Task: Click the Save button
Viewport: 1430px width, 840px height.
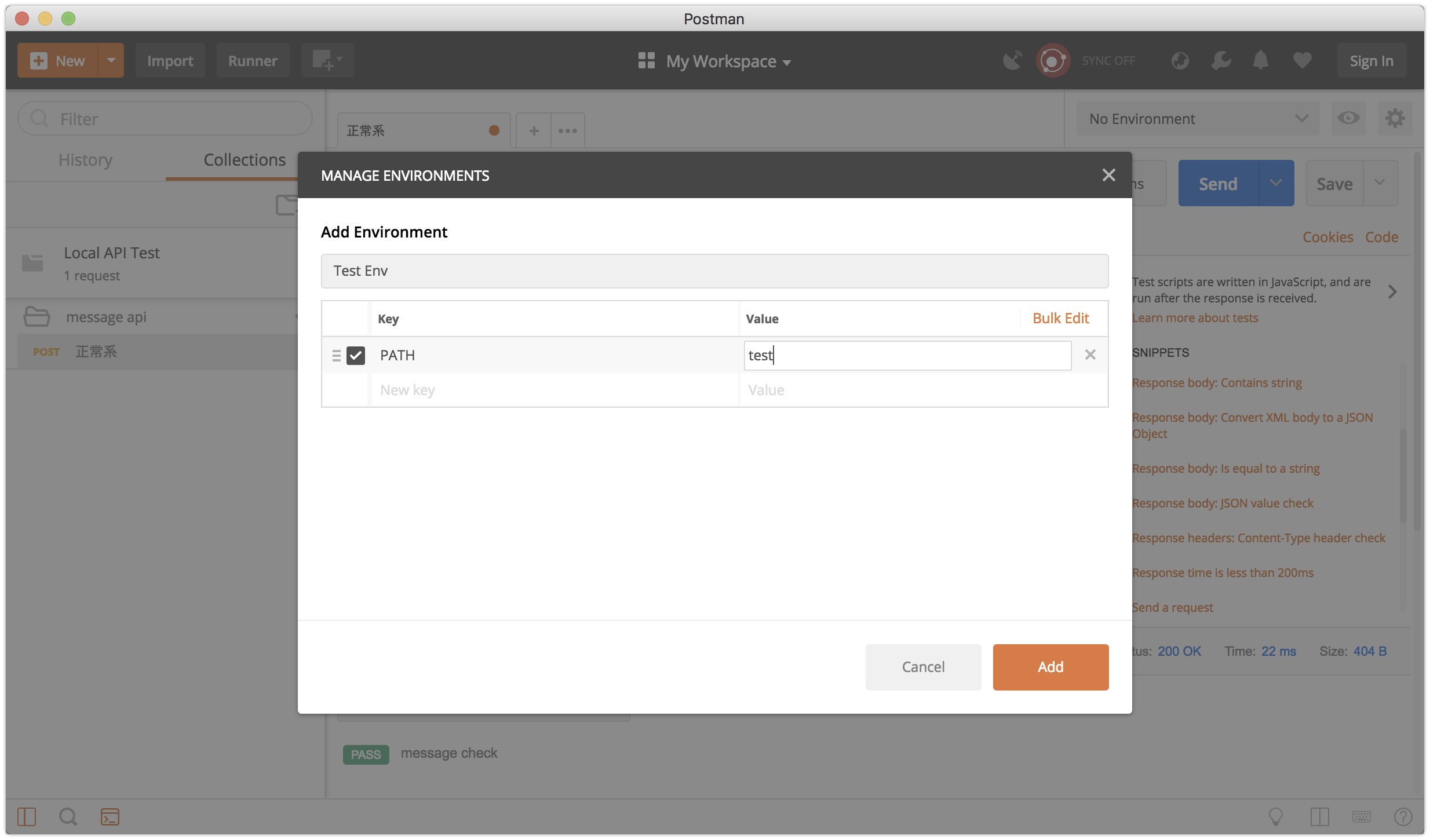Action: (x=1334, y=184)
